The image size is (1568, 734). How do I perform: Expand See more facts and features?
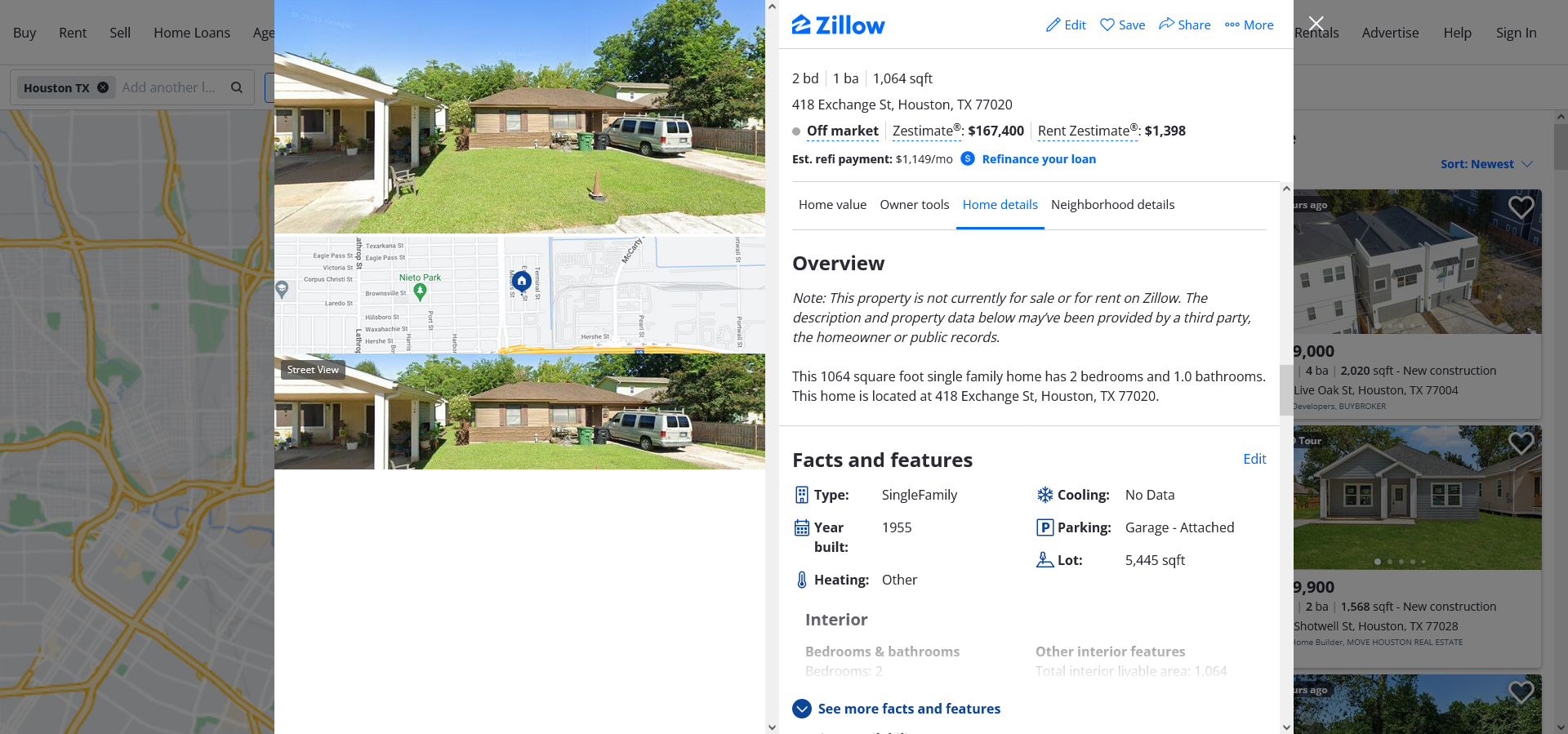pos(896,709)
